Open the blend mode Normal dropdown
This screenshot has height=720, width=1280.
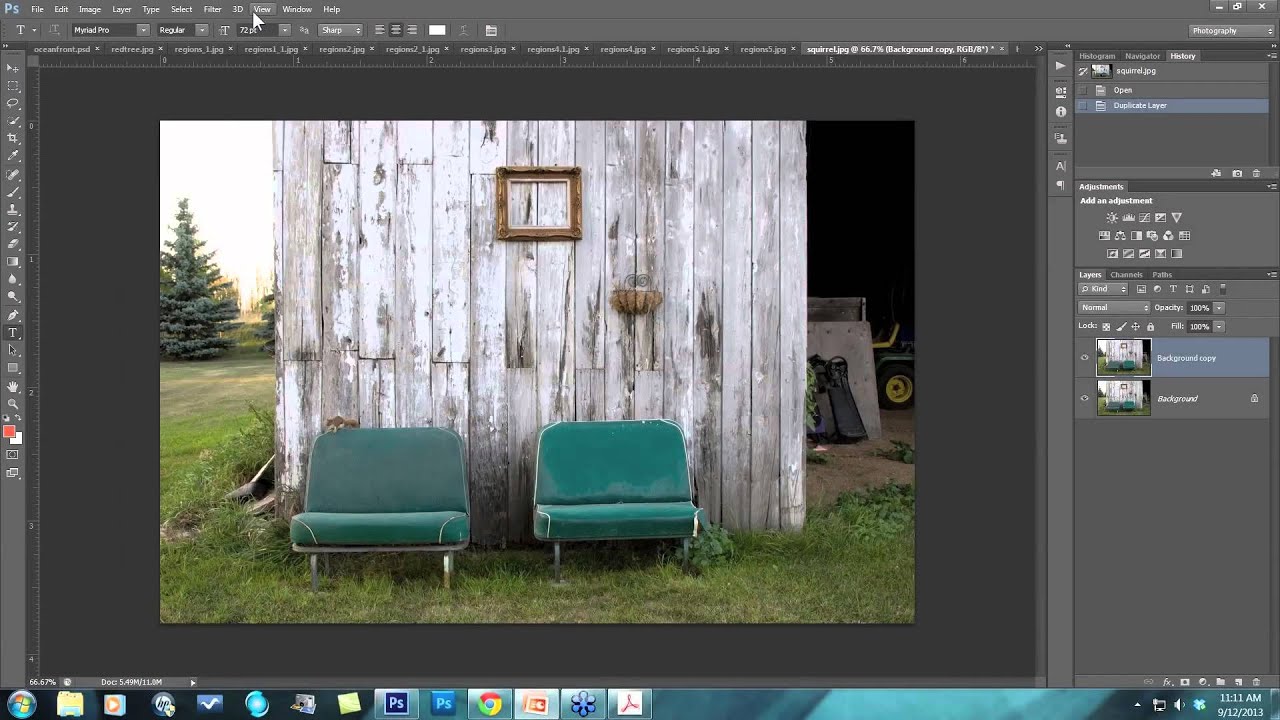pos(1114,308)
